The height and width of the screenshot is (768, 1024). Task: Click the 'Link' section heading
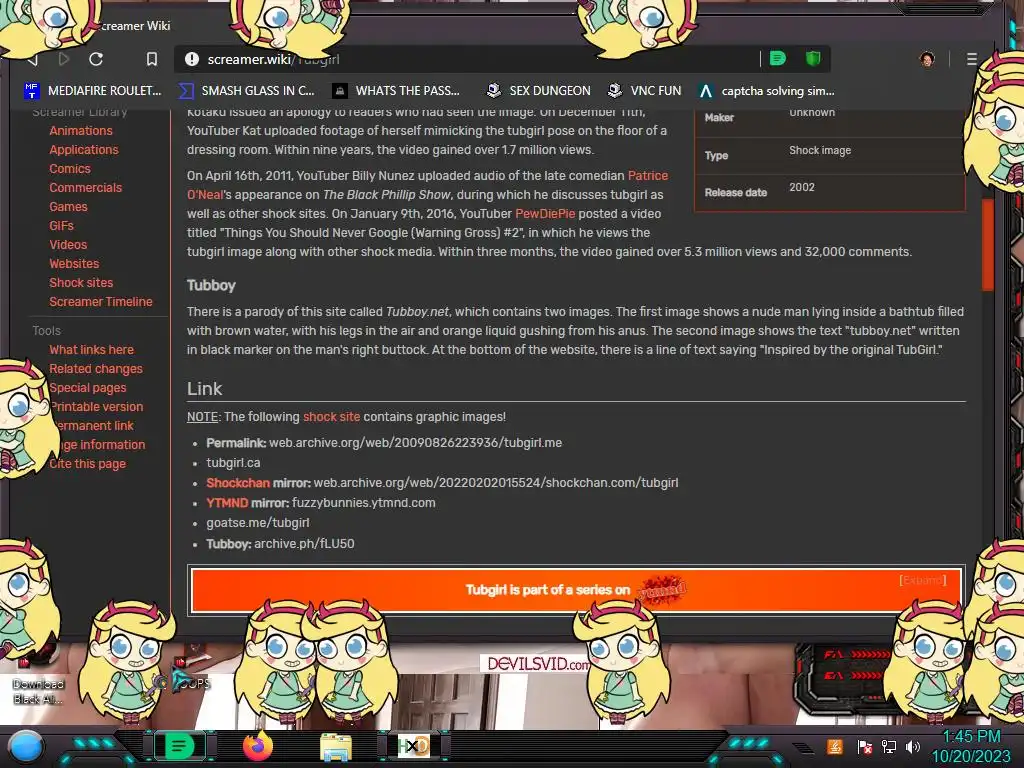pos(204,389)
